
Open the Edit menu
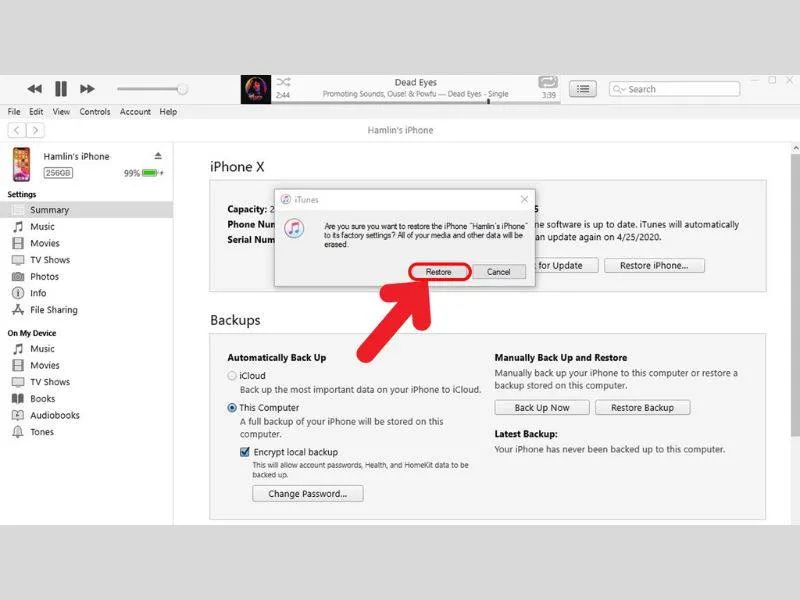36,112
